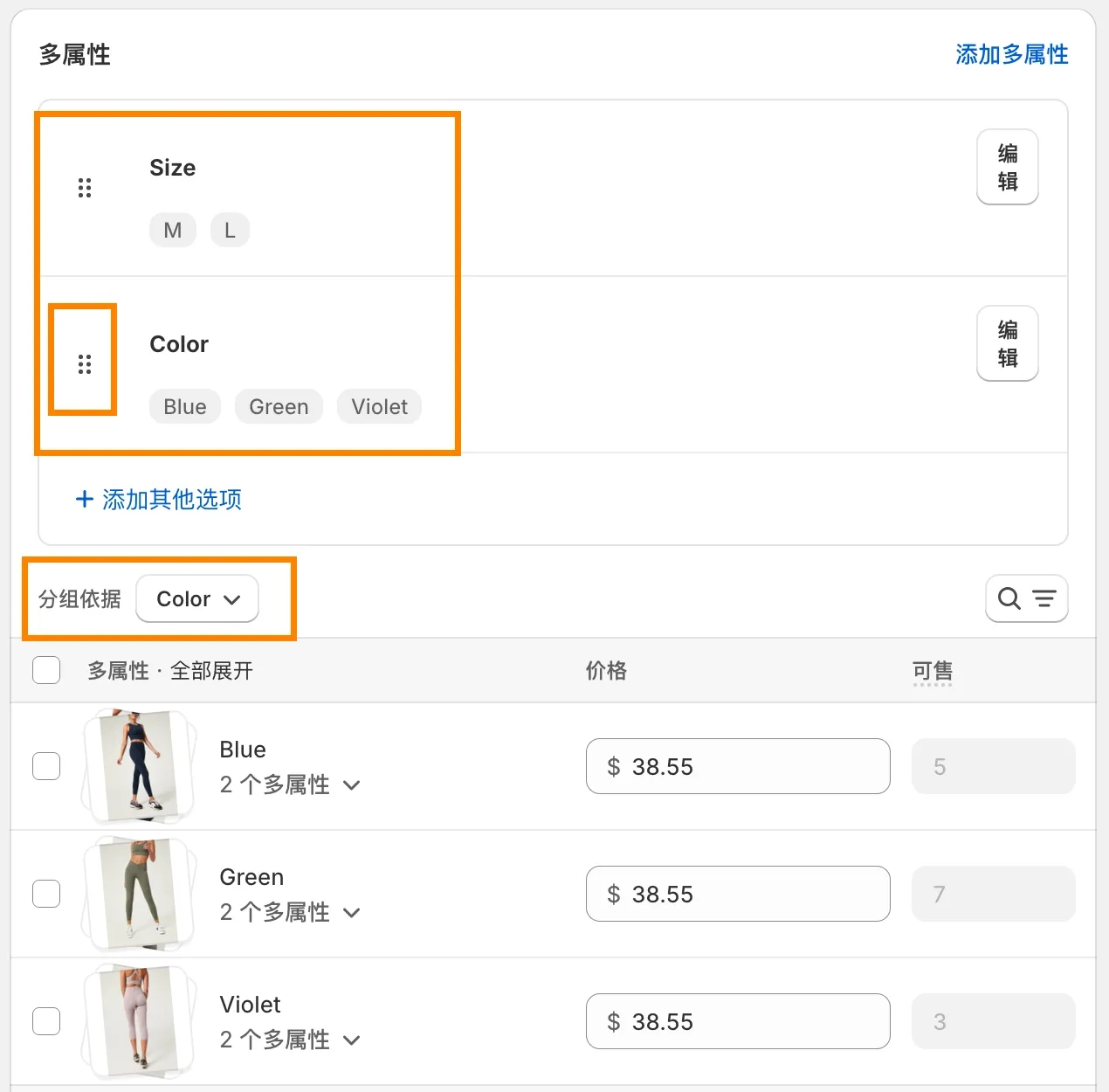
Task: Click the Color attribute drag handle
Action: pyautogui.click(x=85, y=362)
